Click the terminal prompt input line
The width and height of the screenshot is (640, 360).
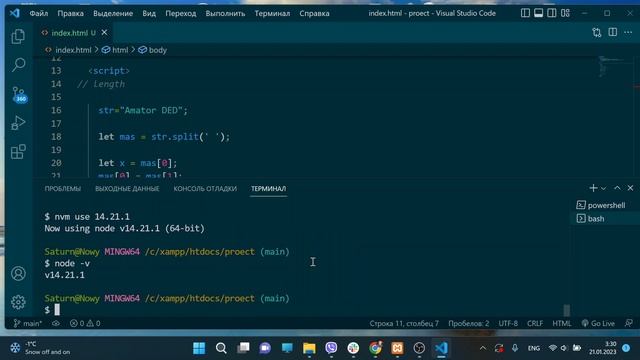302,310
